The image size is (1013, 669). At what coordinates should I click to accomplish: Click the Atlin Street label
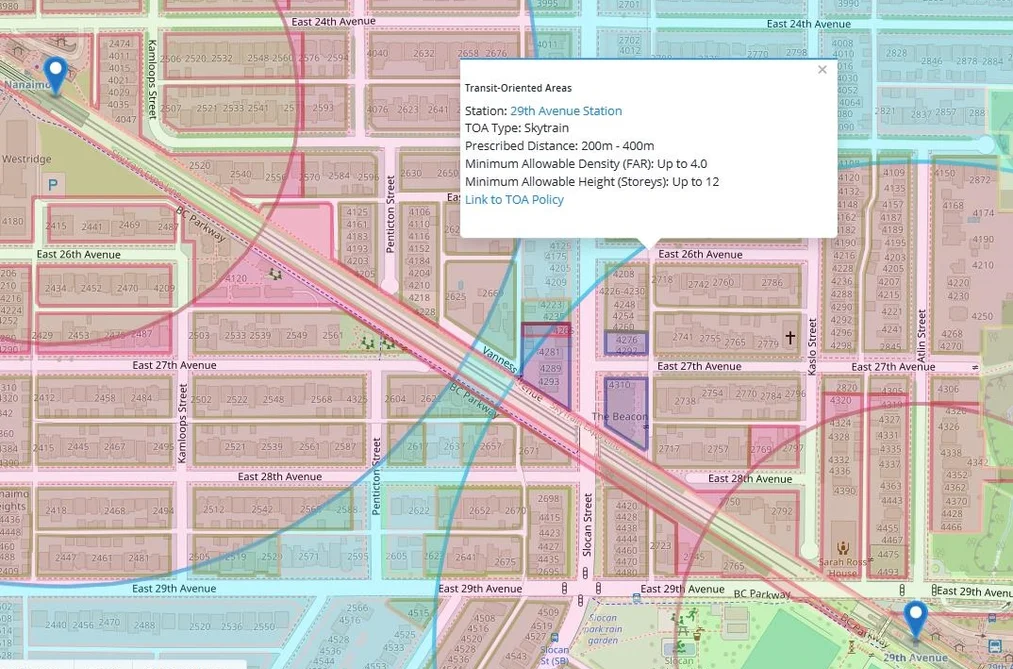coord(921,336)
